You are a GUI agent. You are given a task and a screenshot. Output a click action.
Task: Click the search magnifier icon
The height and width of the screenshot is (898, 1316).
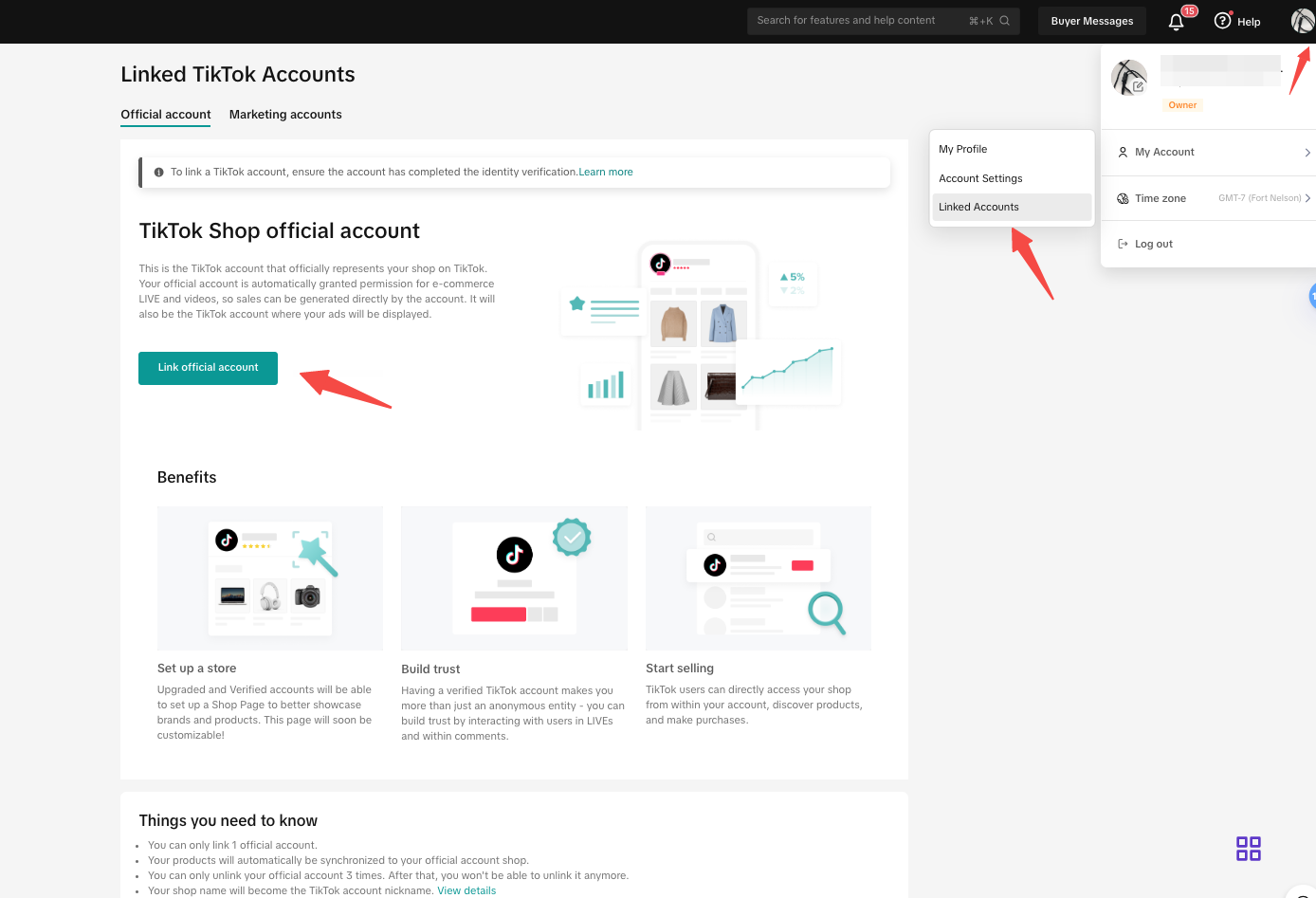pyautogui.click(x=1005, y=21)
